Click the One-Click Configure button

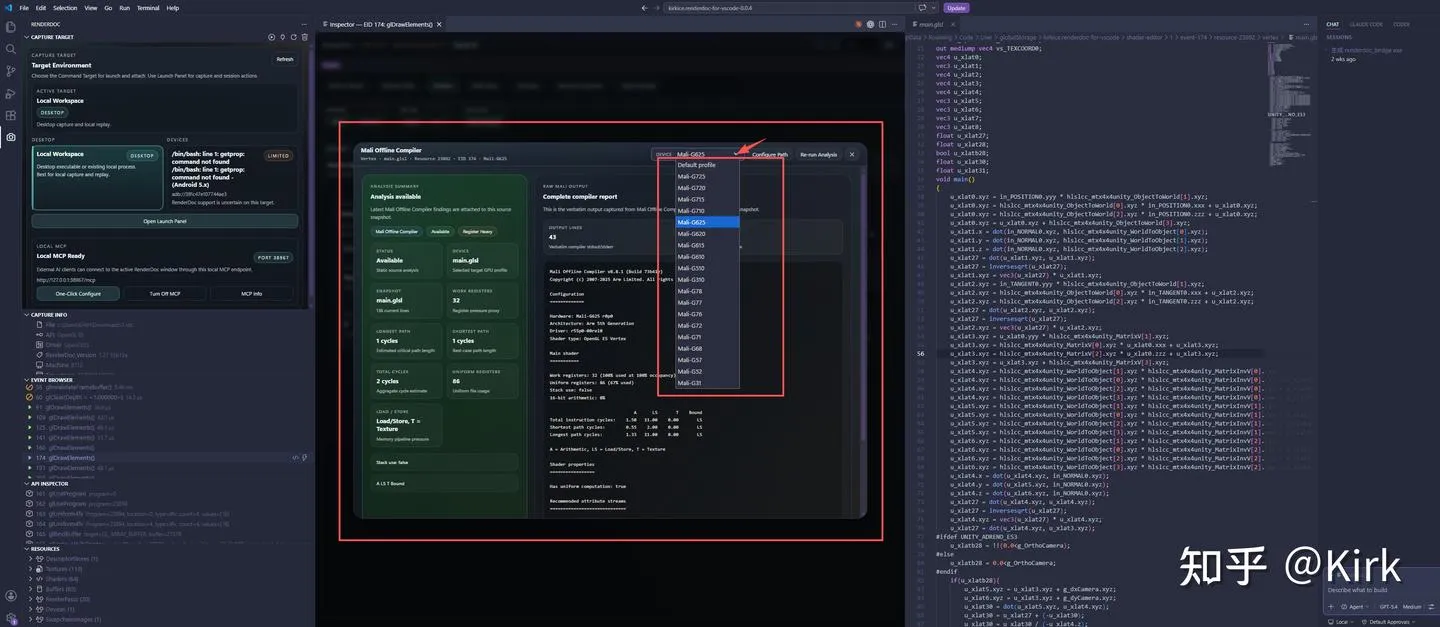pos(77,294)
